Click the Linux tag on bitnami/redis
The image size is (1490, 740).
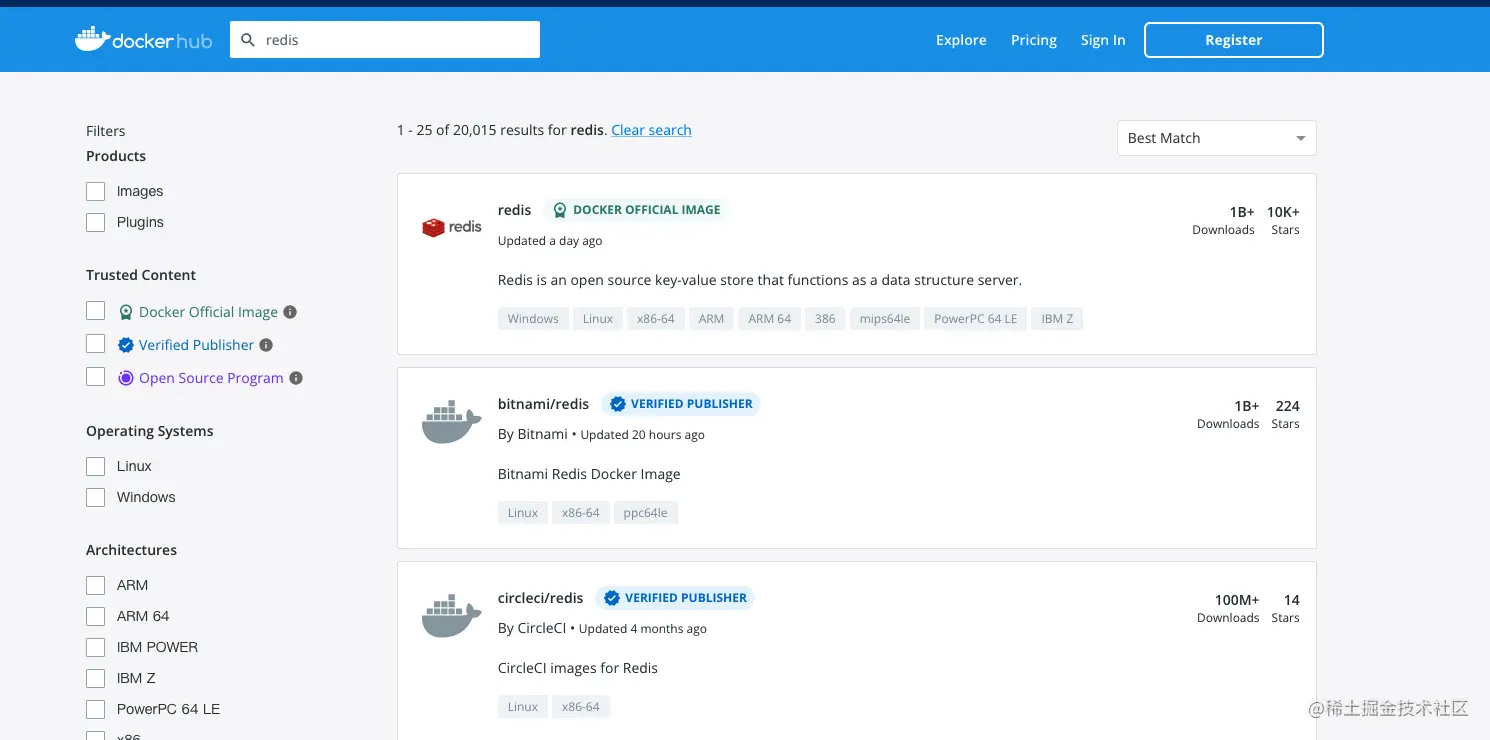523,513
